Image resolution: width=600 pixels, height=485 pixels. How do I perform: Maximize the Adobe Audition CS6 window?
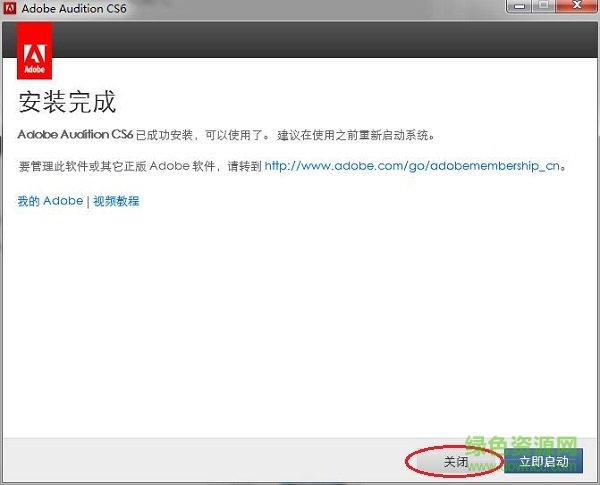[543, 6]
